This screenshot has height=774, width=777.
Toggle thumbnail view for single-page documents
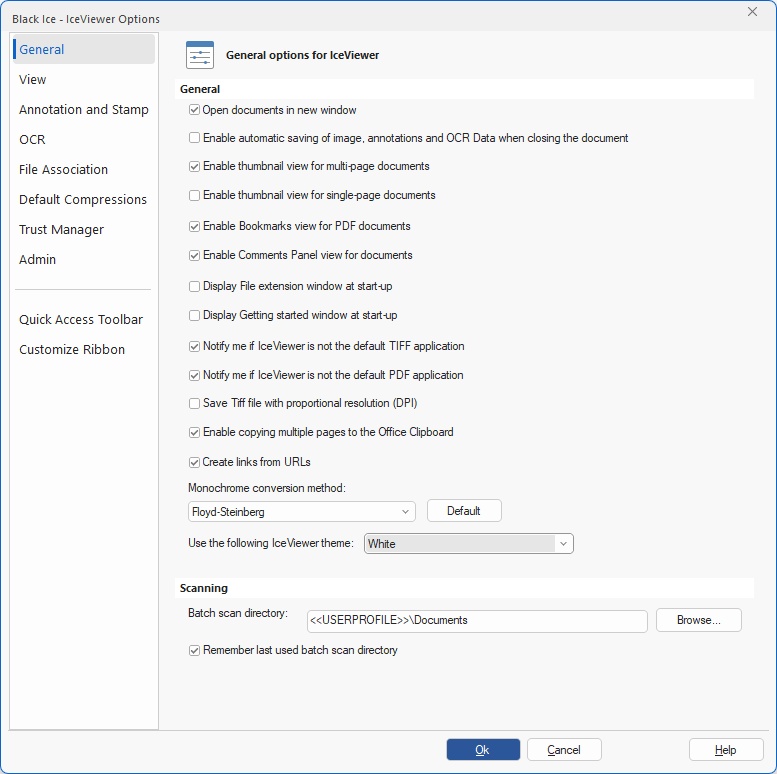point(195,195)
